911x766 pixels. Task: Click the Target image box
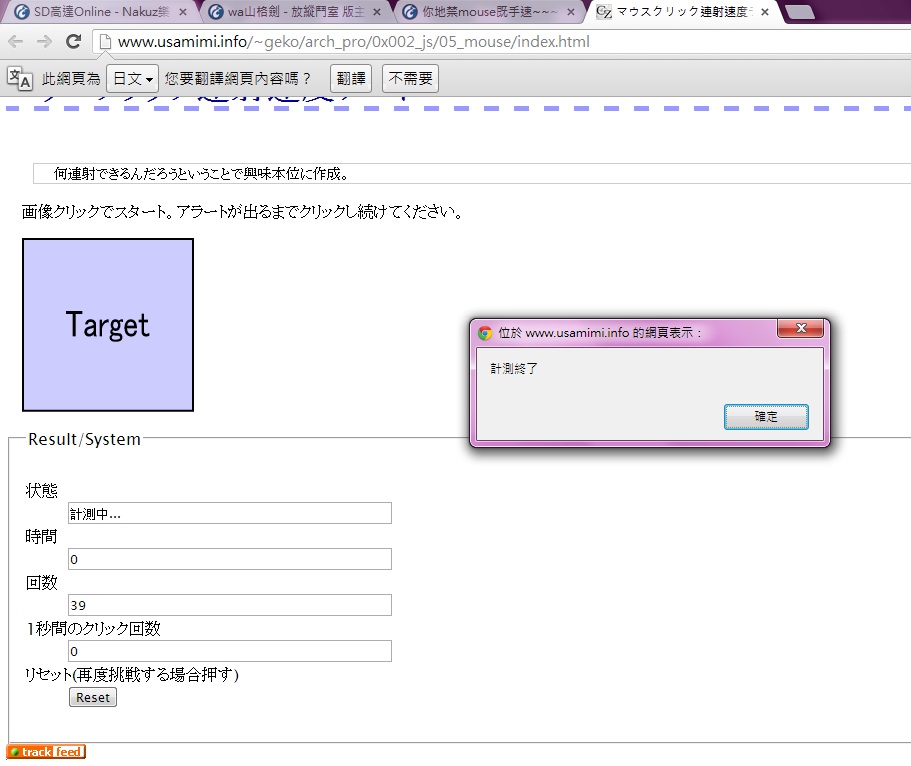click(x=108, y=325)
